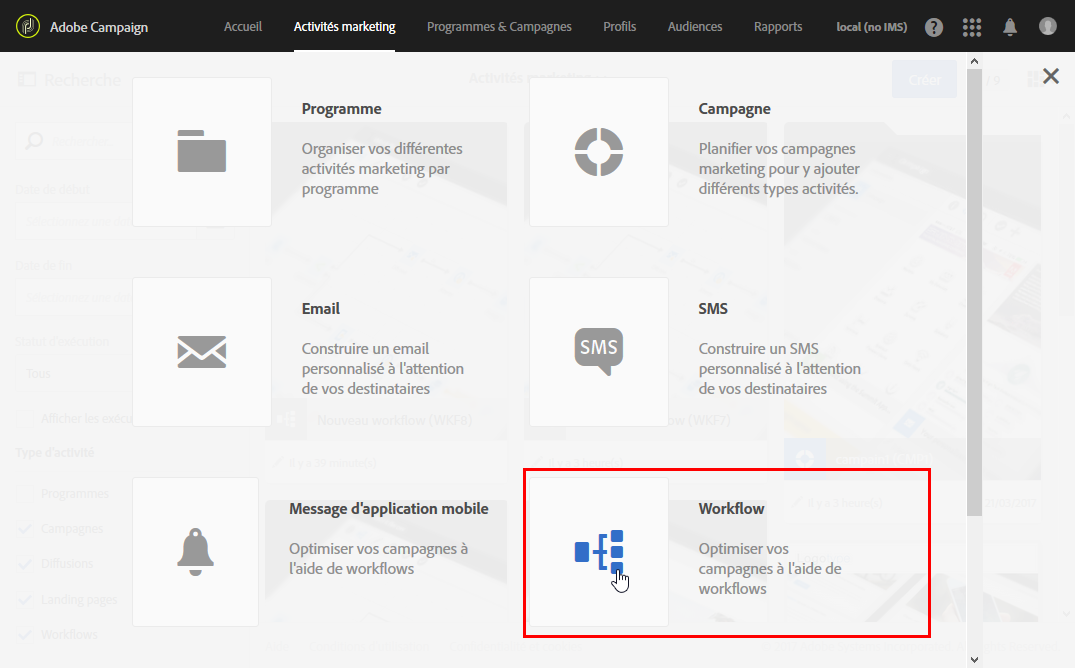Toggle the Afficher les exécutions checkbox
Screen dimensions: 1077x669
[25, 418]
